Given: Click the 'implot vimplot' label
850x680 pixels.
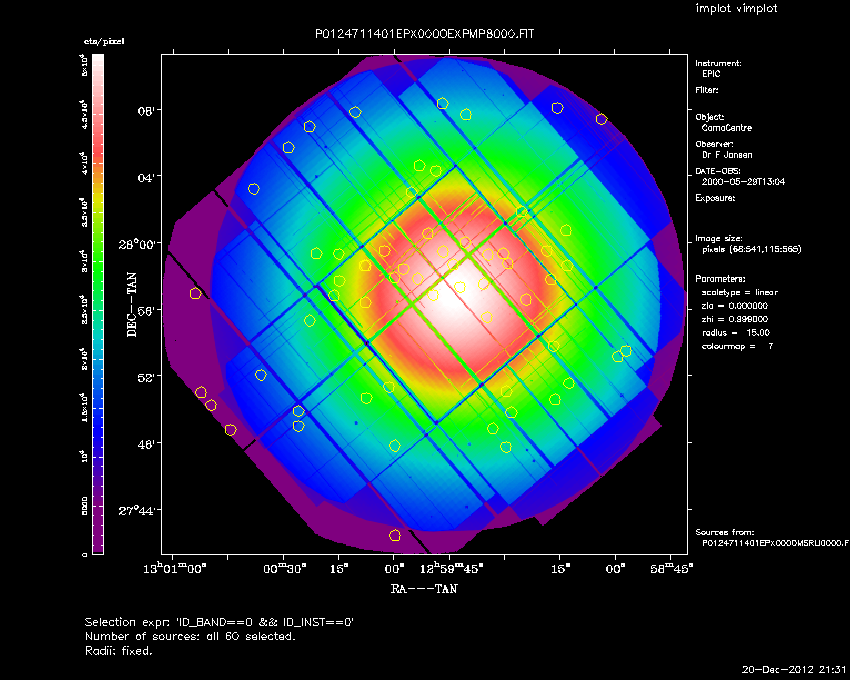Looking at the screenshot, I should pos(736,9).
